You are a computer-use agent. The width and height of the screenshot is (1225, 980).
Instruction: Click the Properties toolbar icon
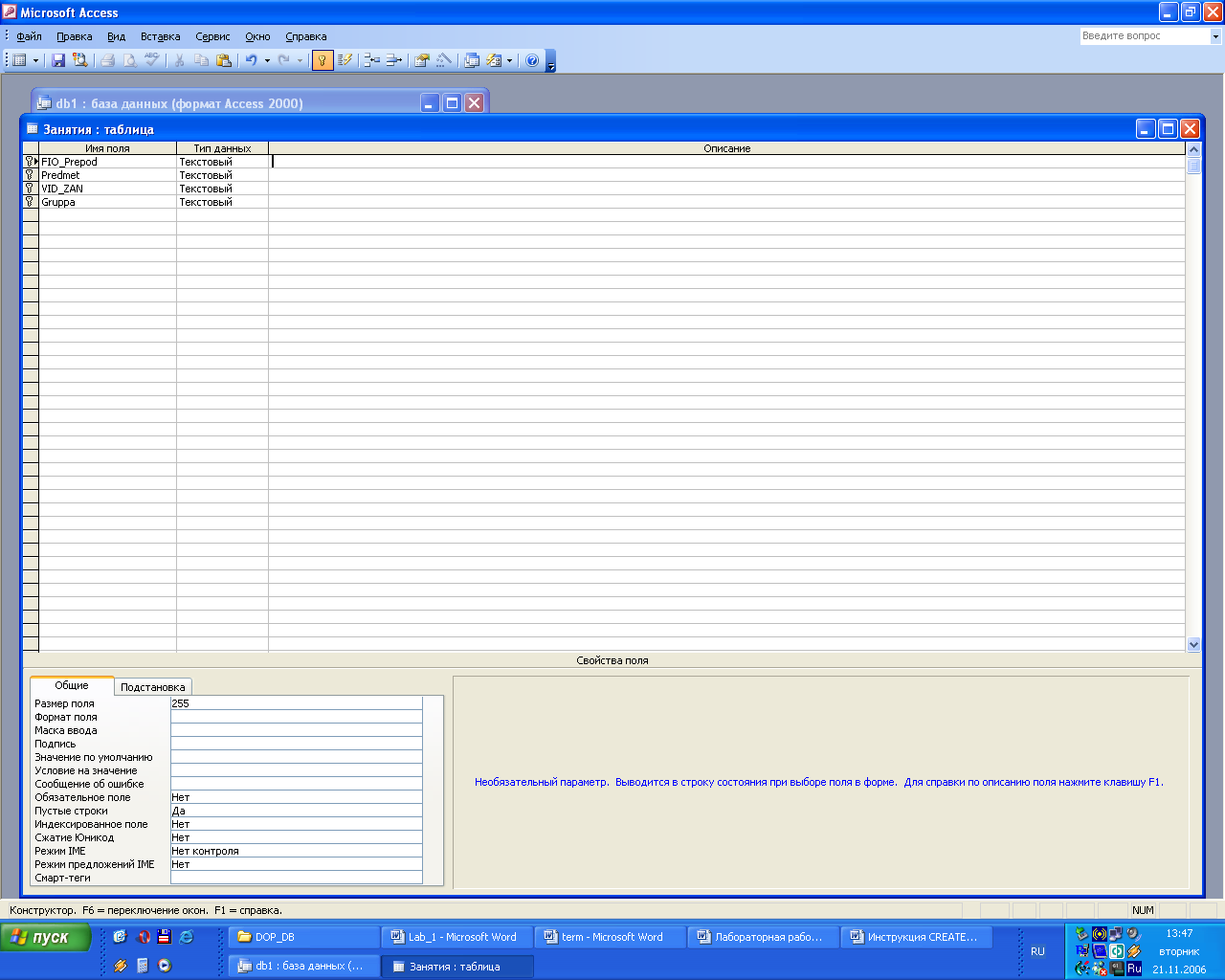(x=421, y=60)
